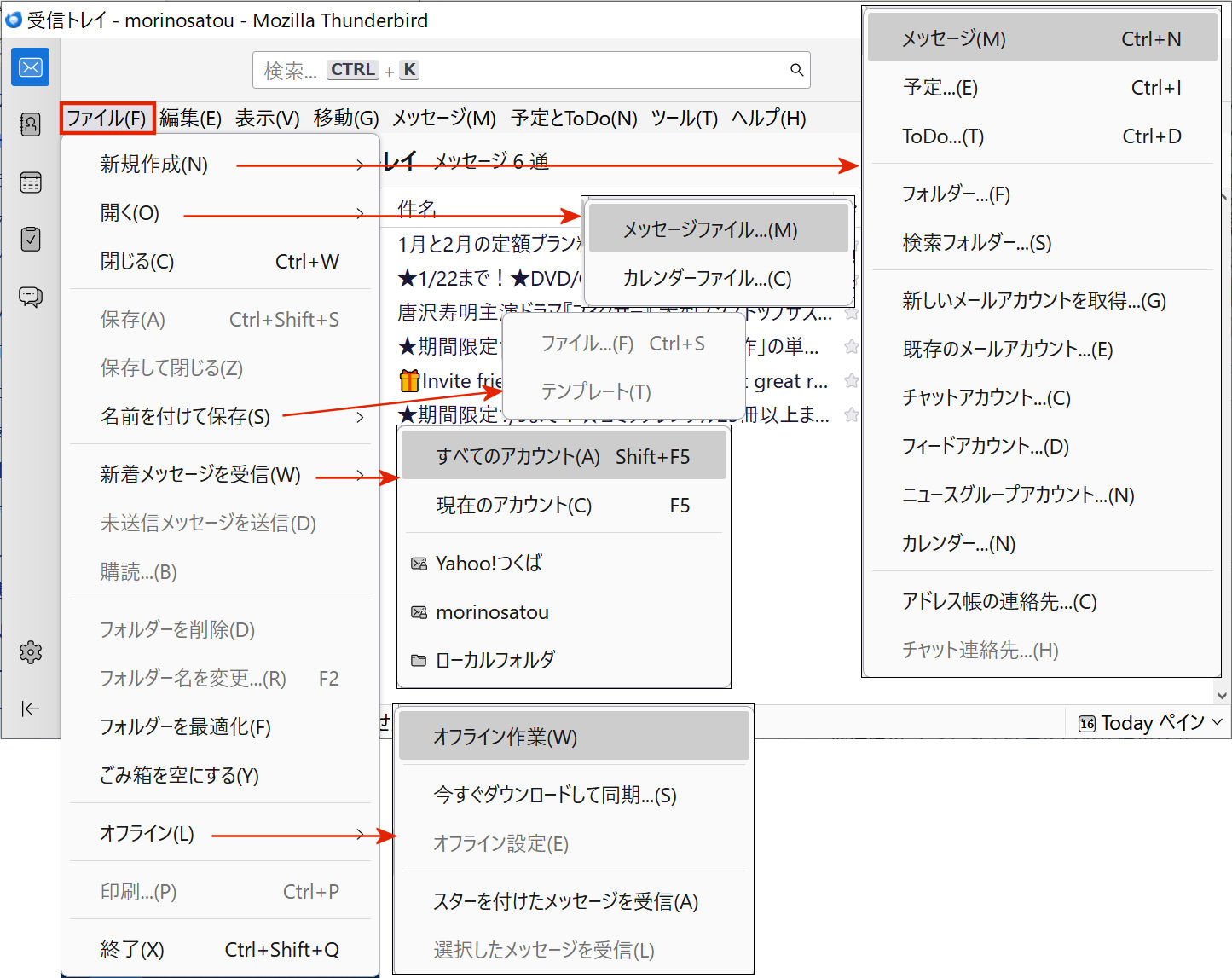Open the Calendar sidebar icon
The width and height of the screenshot is (1232, 978).
31,182
